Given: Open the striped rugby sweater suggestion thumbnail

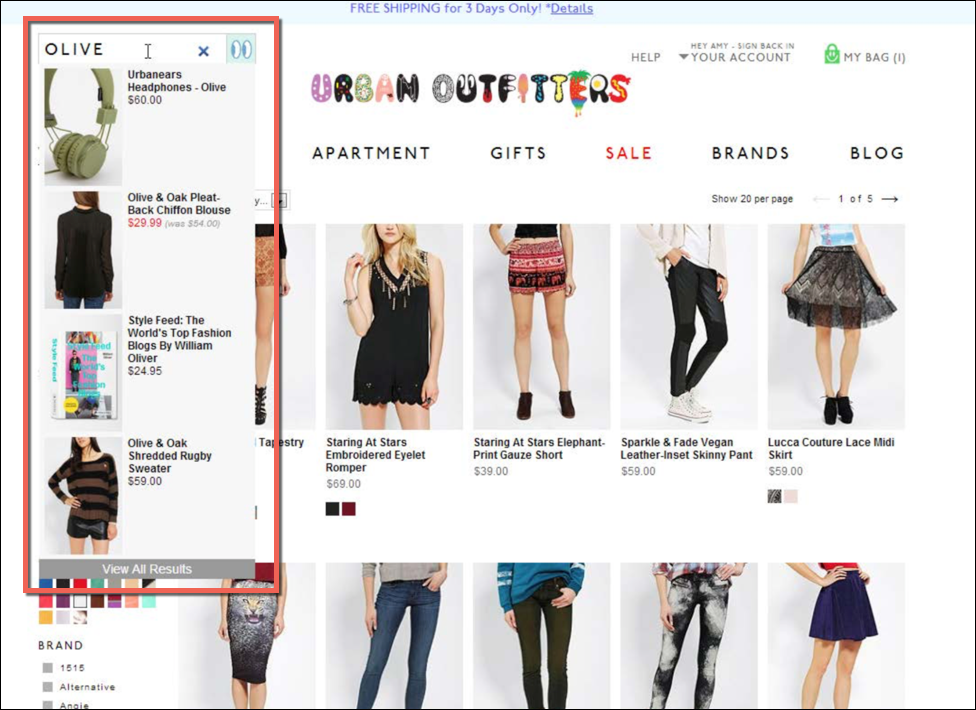Looking at the screenshot, I should (83, 495).
